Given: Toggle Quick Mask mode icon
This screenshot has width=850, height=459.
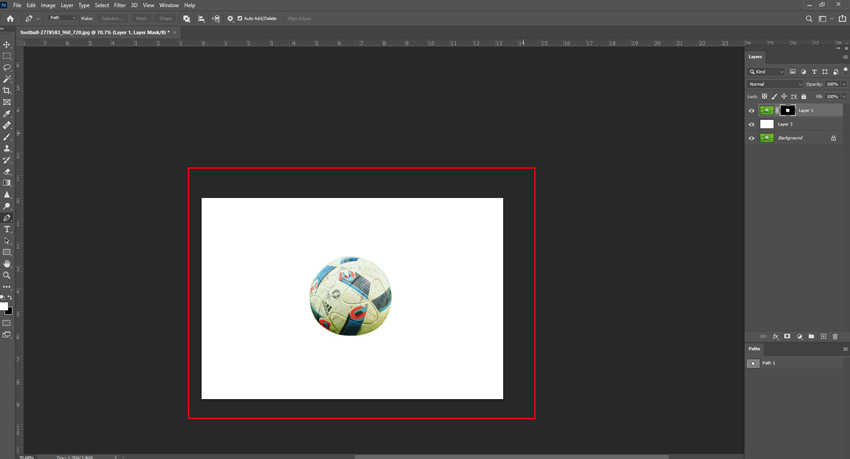Looking at the screenshot, I should coord(7,323).
